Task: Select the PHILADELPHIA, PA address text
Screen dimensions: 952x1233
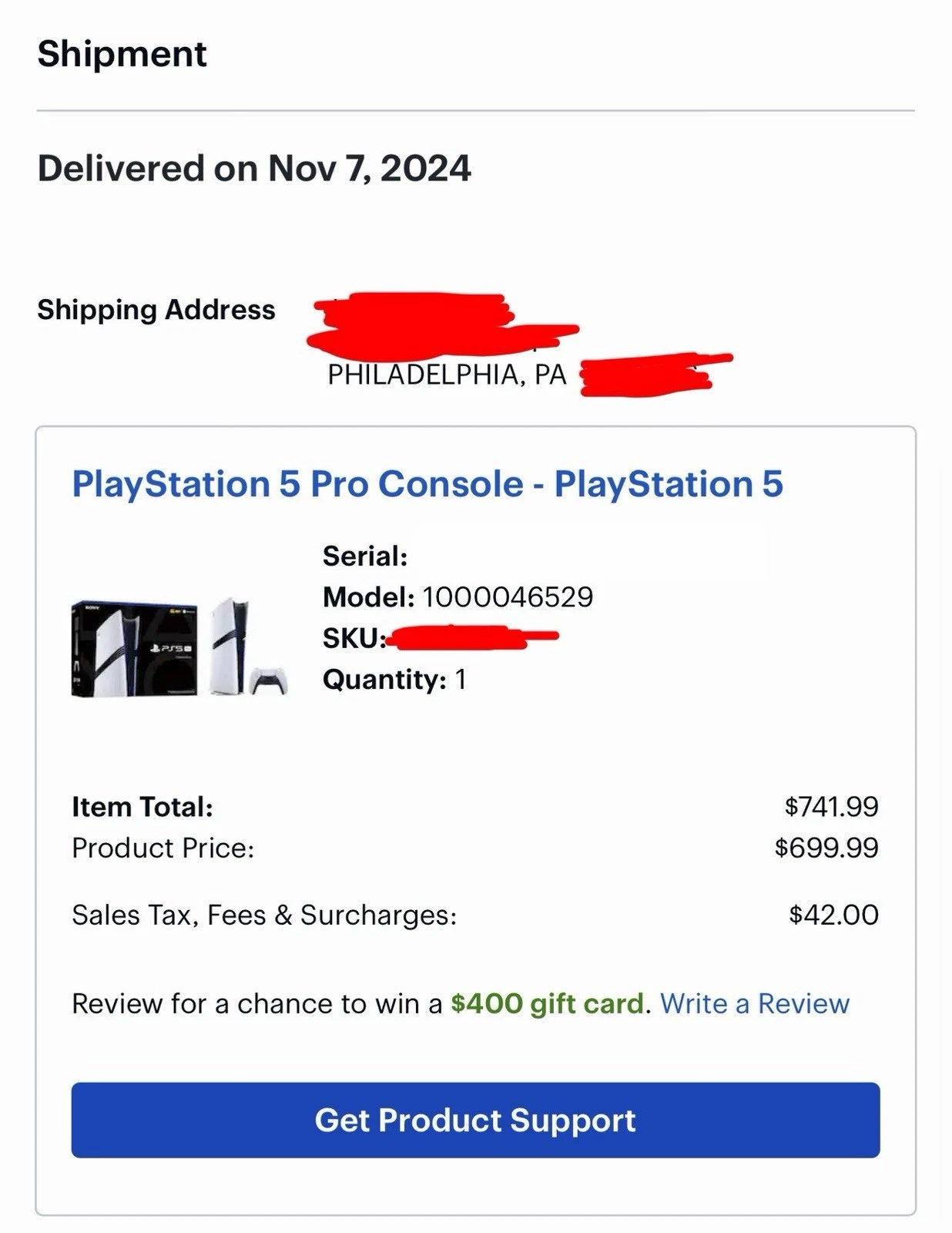Action: (445, 375)
